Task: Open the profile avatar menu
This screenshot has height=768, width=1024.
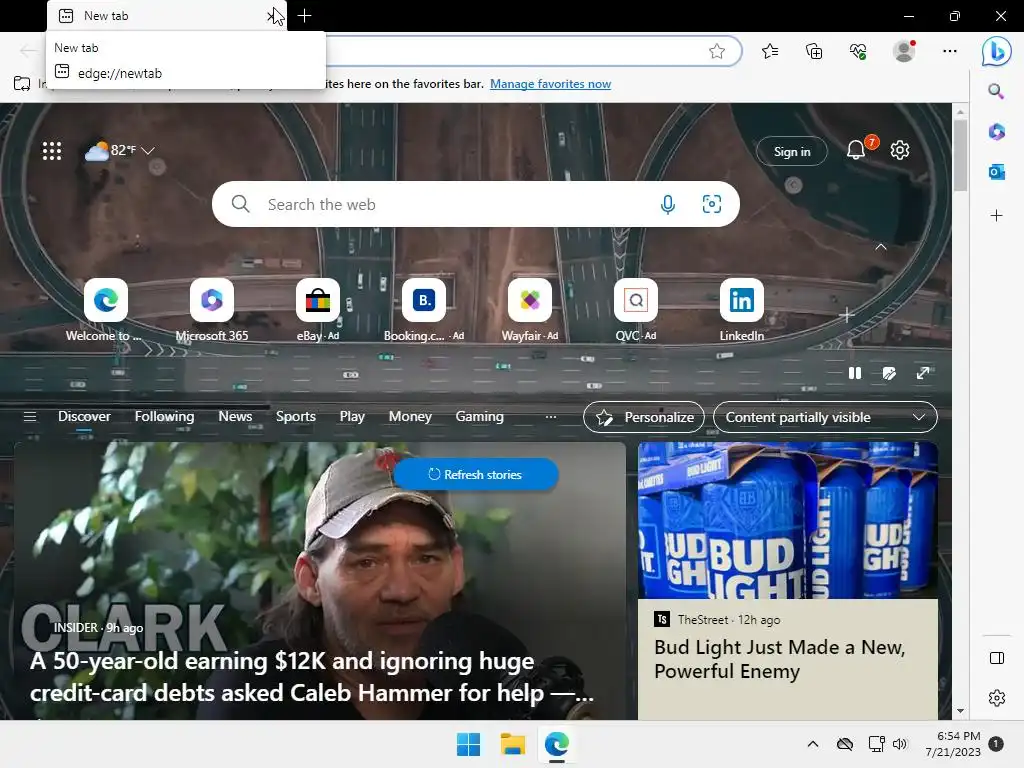Action: (x=904, y=51)
